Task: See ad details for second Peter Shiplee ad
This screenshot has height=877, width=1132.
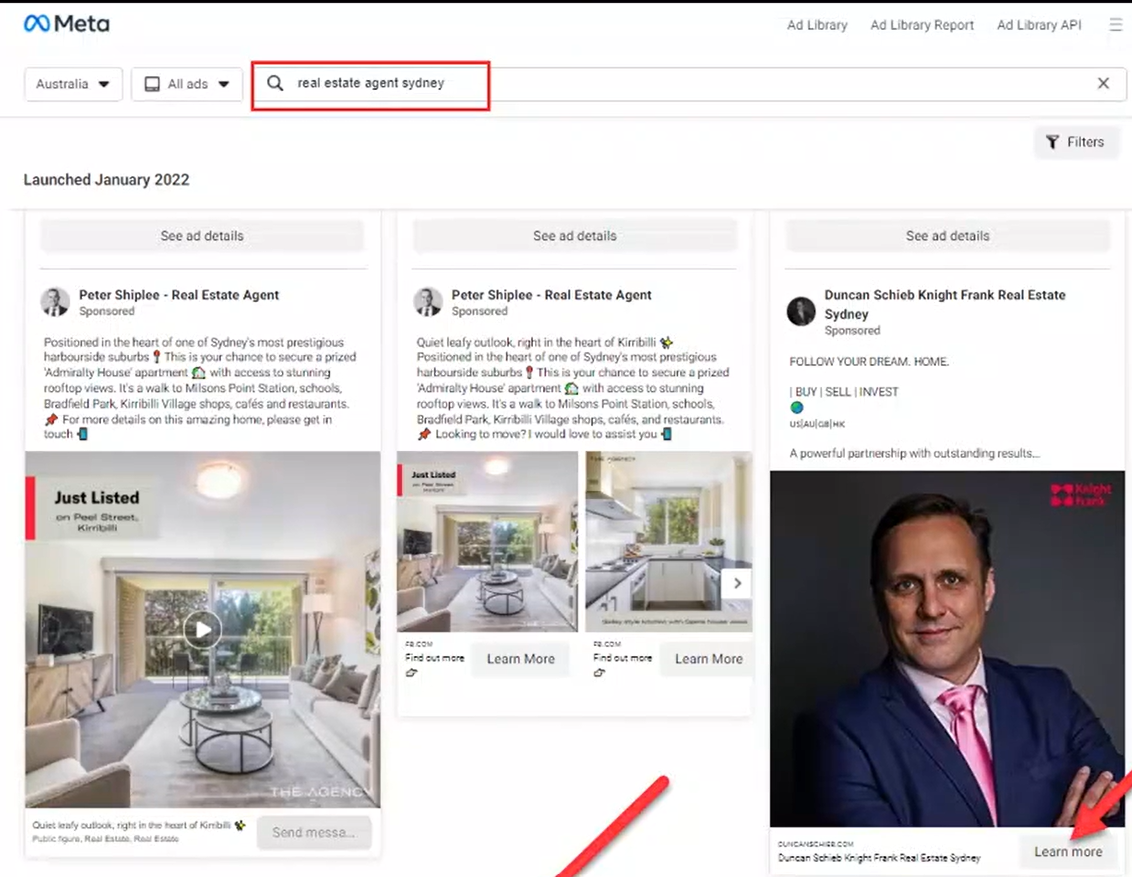Action: (x=575, y=236)
